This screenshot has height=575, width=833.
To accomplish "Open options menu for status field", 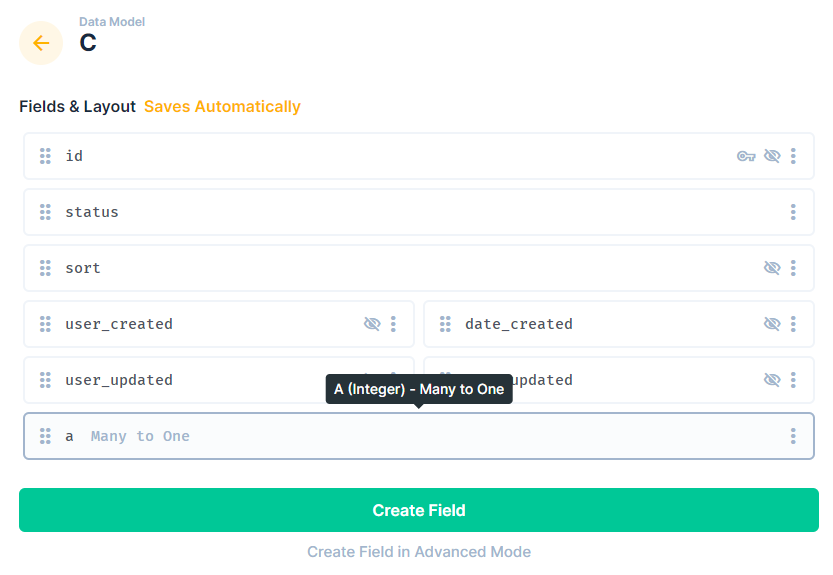I will pos(793,212).
